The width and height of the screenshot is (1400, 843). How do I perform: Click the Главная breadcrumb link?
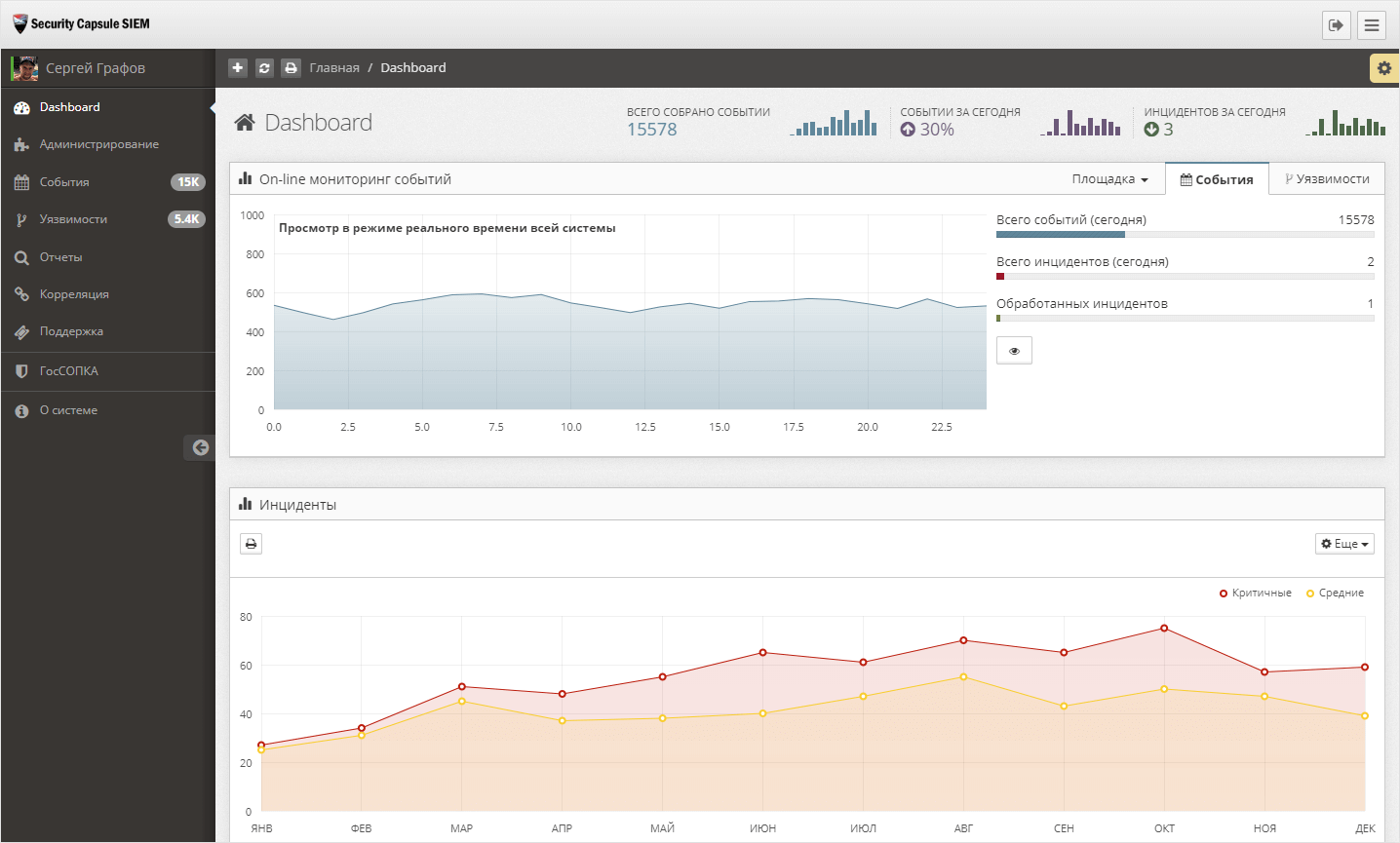(334, 67)
